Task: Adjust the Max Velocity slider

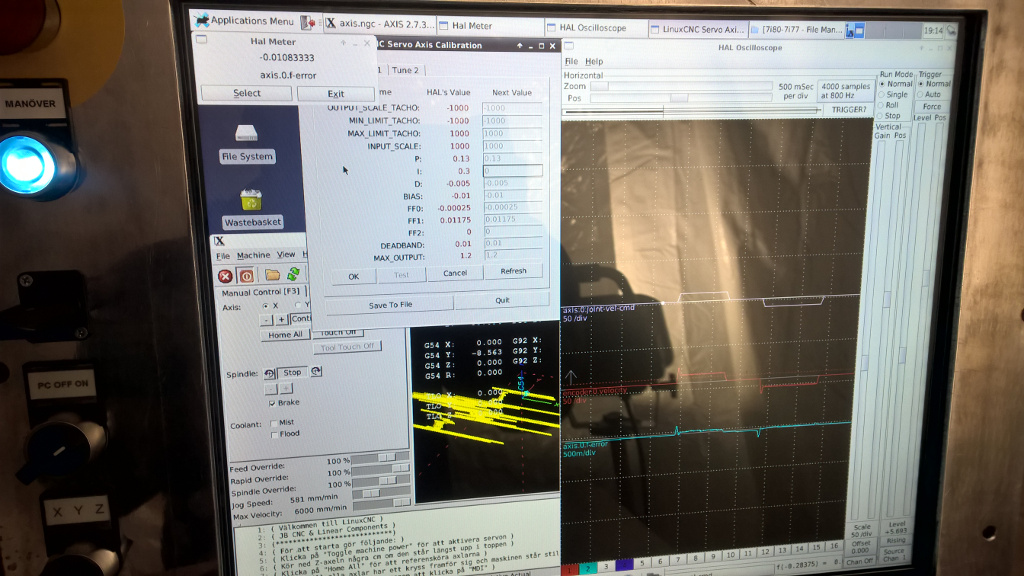Action: (x=382, y=504)
